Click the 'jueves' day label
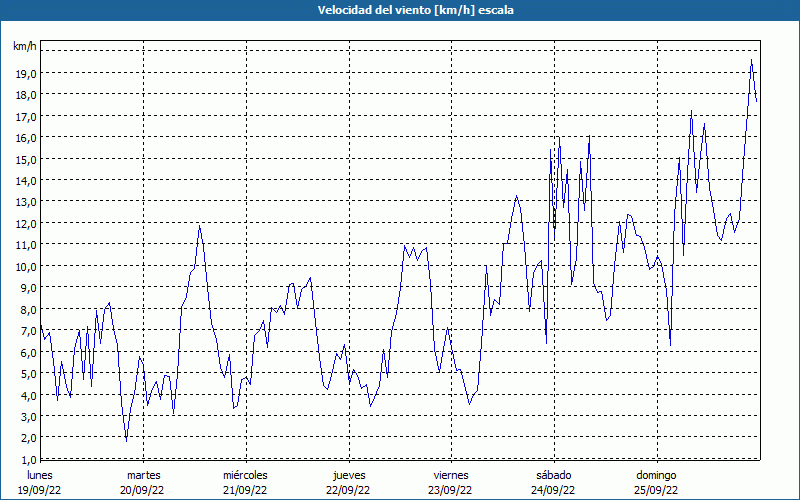This screenshot has width=800, height=500. (x=349, y=475)
